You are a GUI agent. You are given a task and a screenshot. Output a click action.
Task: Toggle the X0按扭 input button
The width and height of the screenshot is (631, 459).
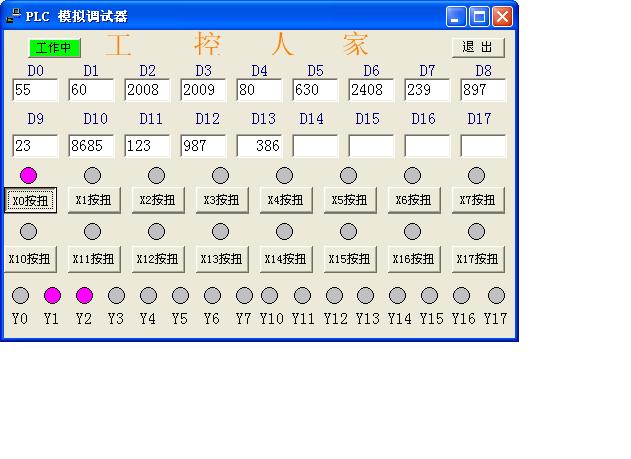click(x=30, y=200)
